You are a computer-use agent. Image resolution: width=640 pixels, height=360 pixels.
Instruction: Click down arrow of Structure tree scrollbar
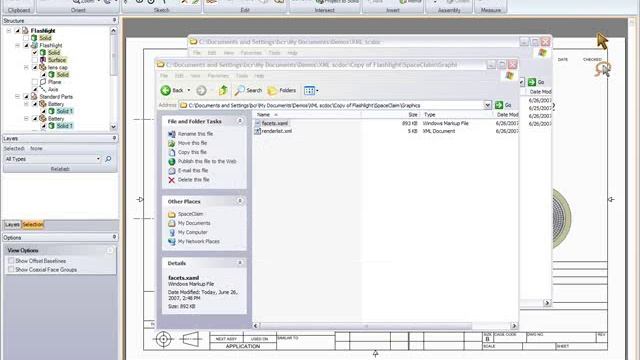[113, 127]
